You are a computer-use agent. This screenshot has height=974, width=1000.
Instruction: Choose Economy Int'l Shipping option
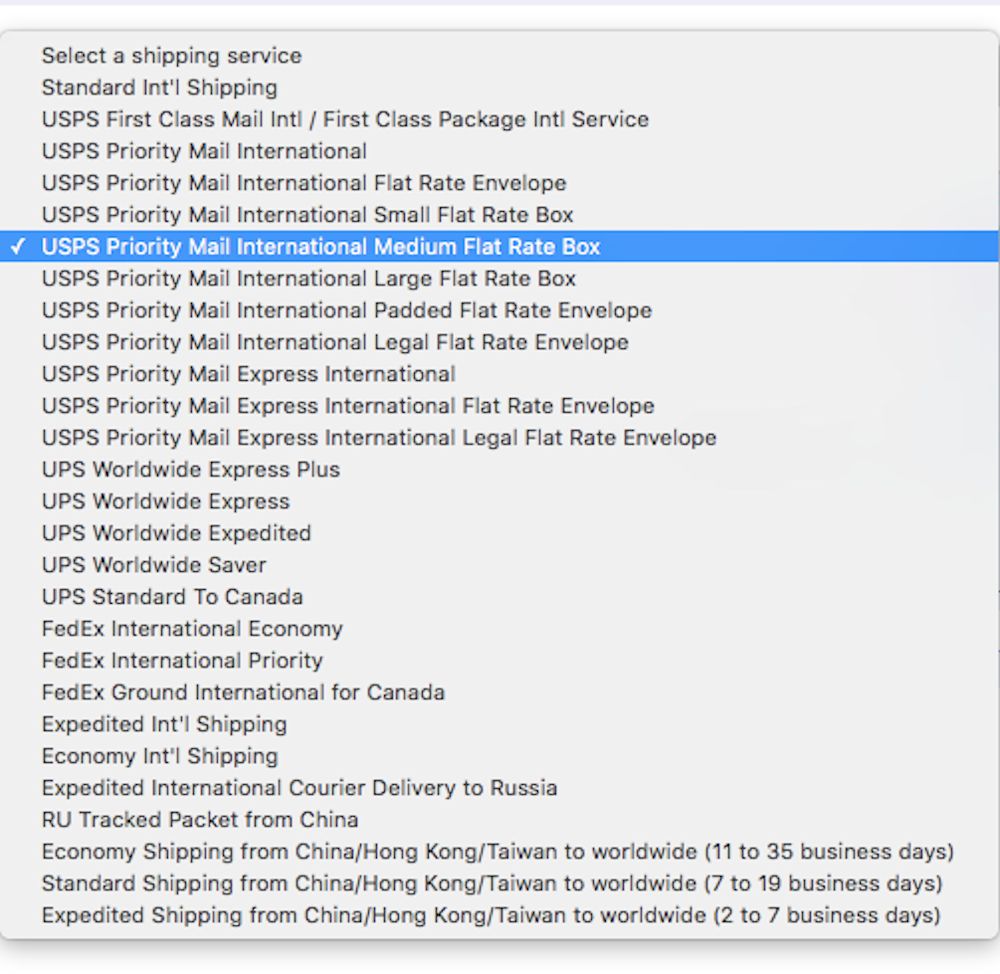click(x=499, y=756)
